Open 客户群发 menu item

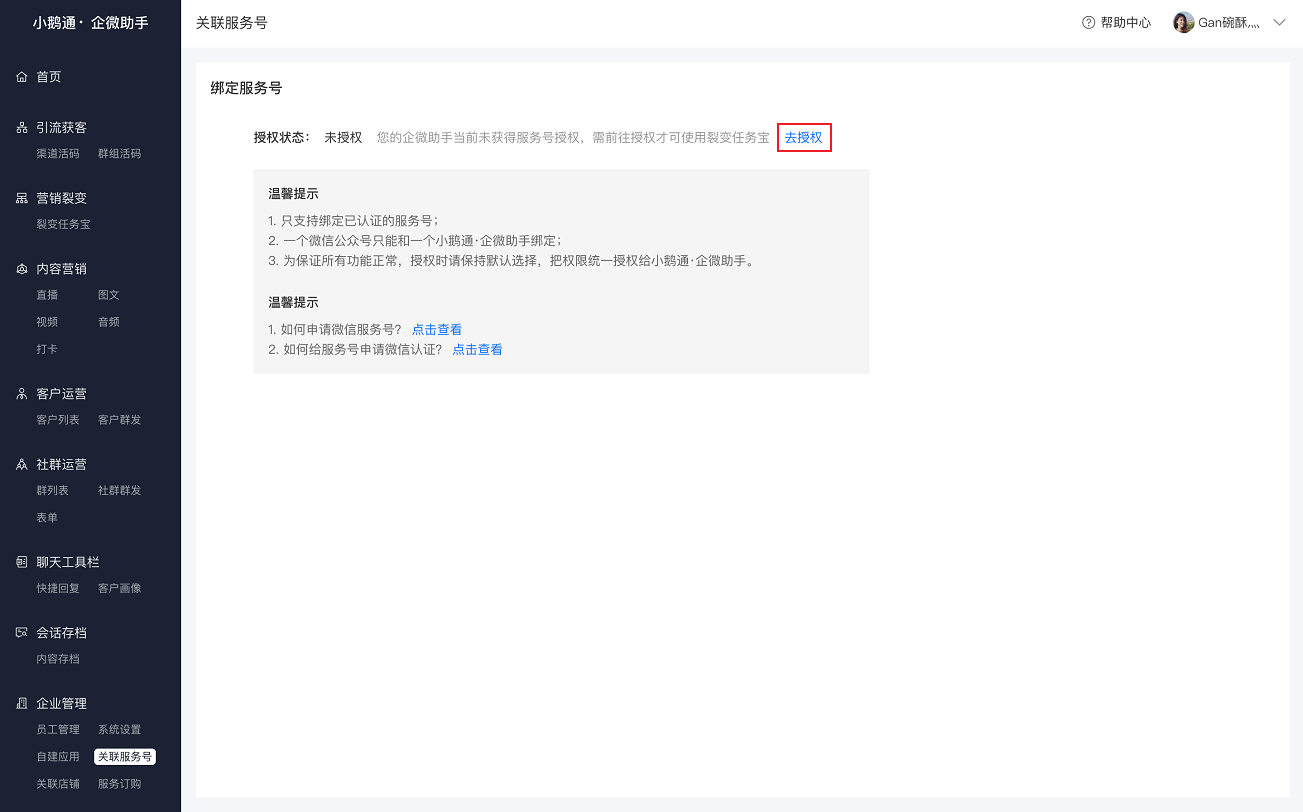(119, 420)
